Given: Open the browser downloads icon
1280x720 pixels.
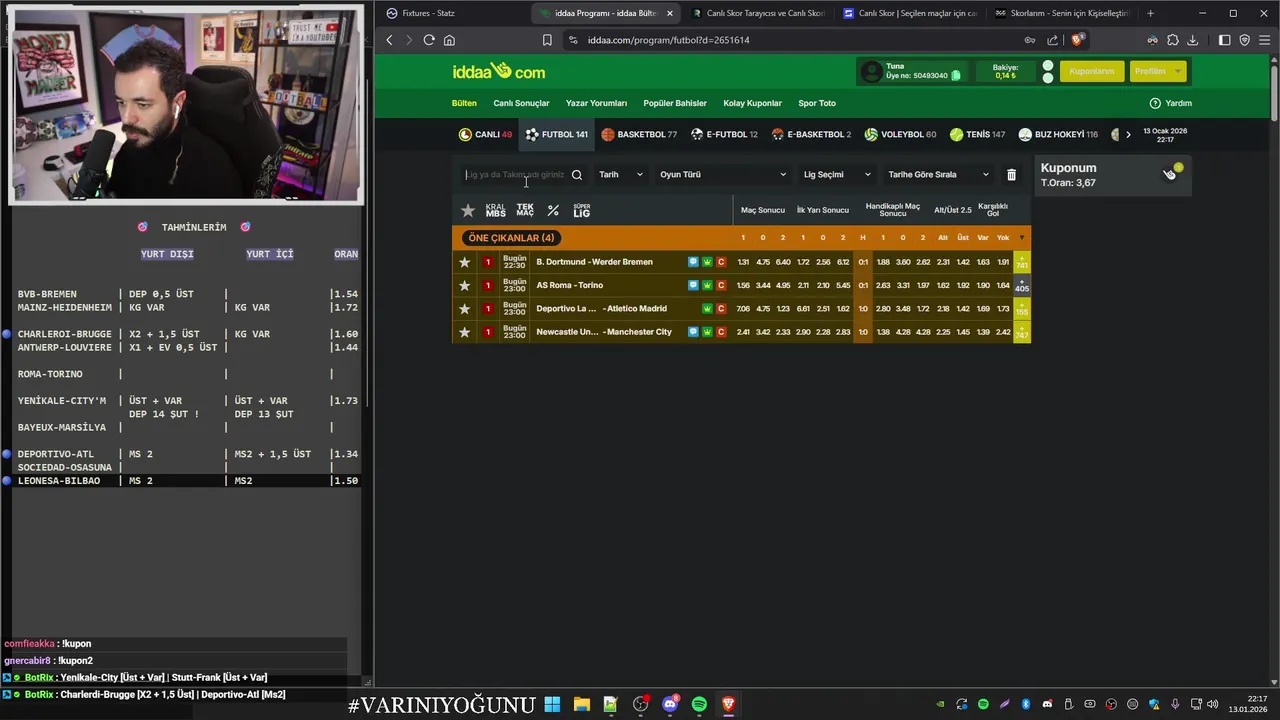Looking at the screenshot, I should coord(1192,40).
